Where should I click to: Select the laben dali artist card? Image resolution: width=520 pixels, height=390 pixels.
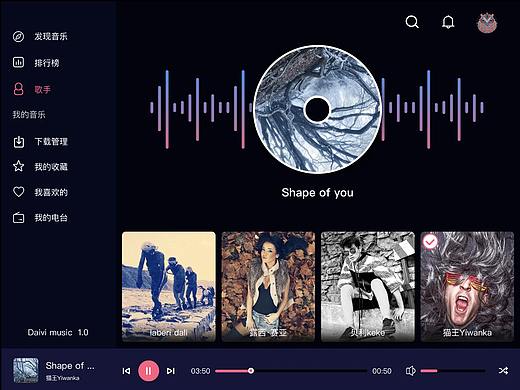[169, 287]
